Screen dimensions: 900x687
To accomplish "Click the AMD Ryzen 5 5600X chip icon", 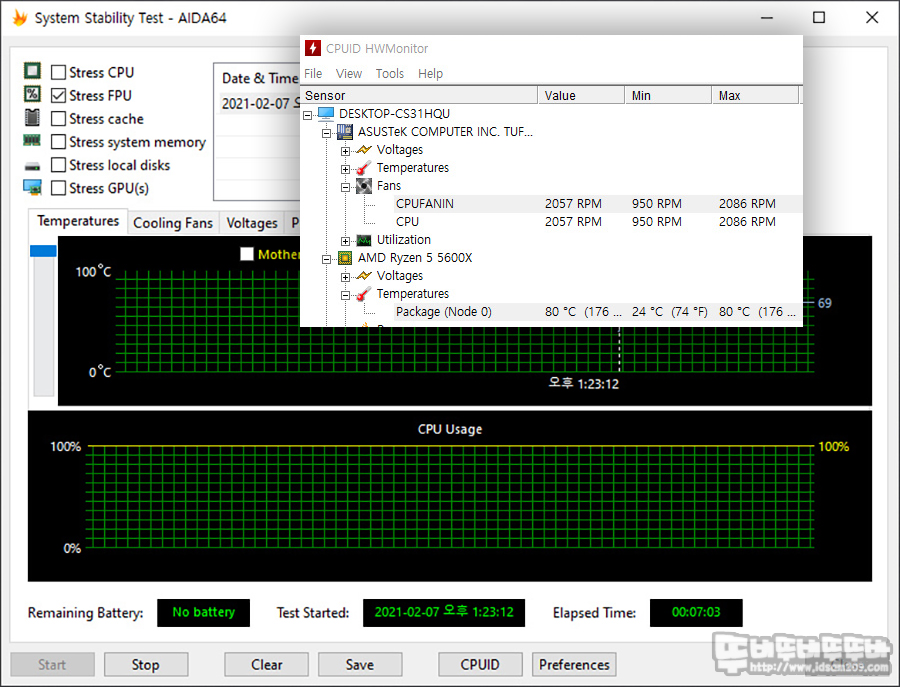I will point(344,258).
